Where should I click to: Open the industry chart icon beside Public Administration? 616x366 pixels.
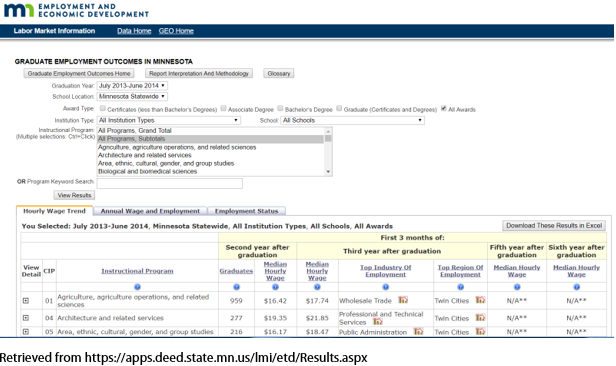418,331
